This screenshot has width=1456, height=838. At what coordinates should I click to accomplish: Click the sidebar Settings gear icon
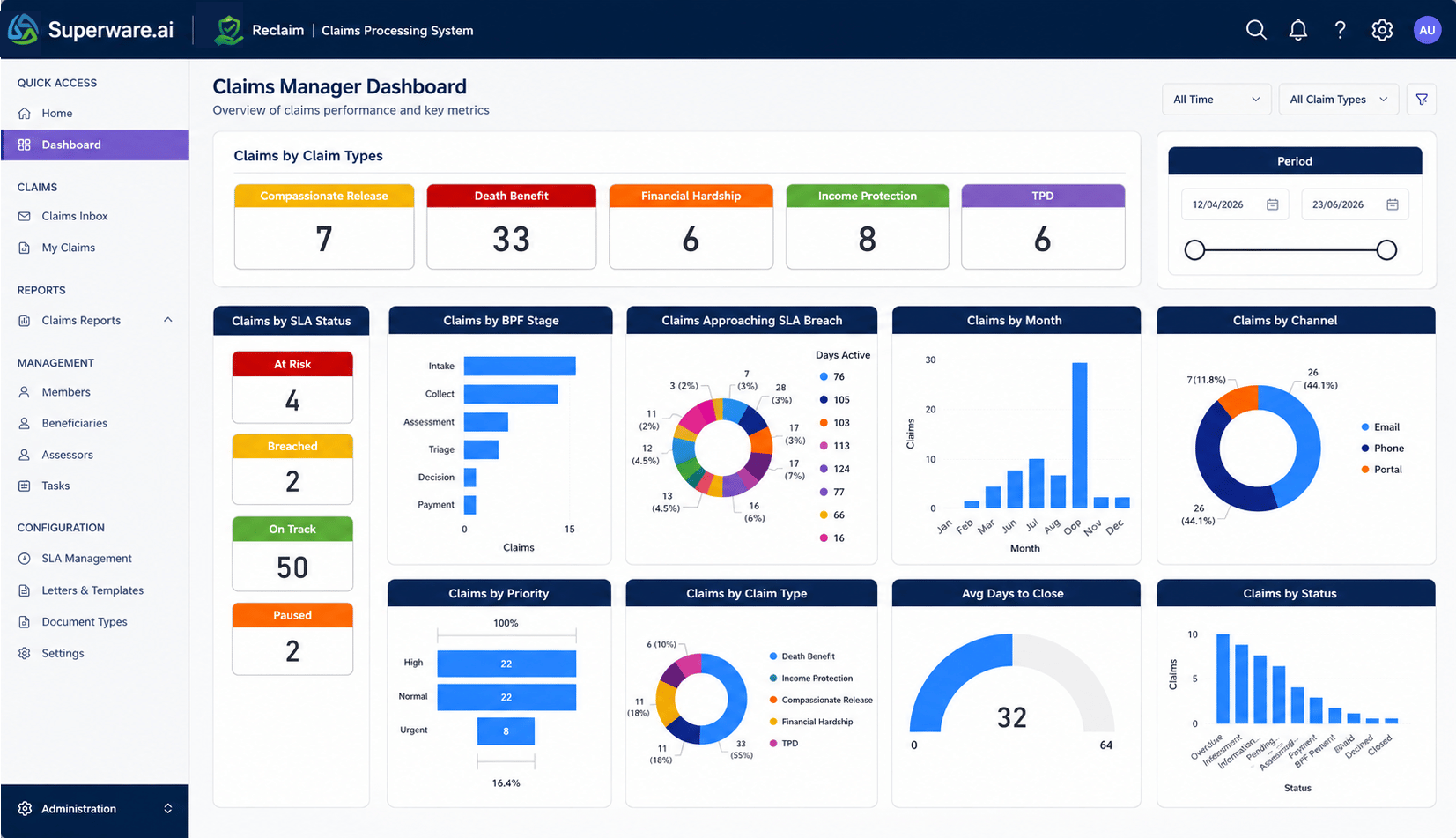point(25,653)
